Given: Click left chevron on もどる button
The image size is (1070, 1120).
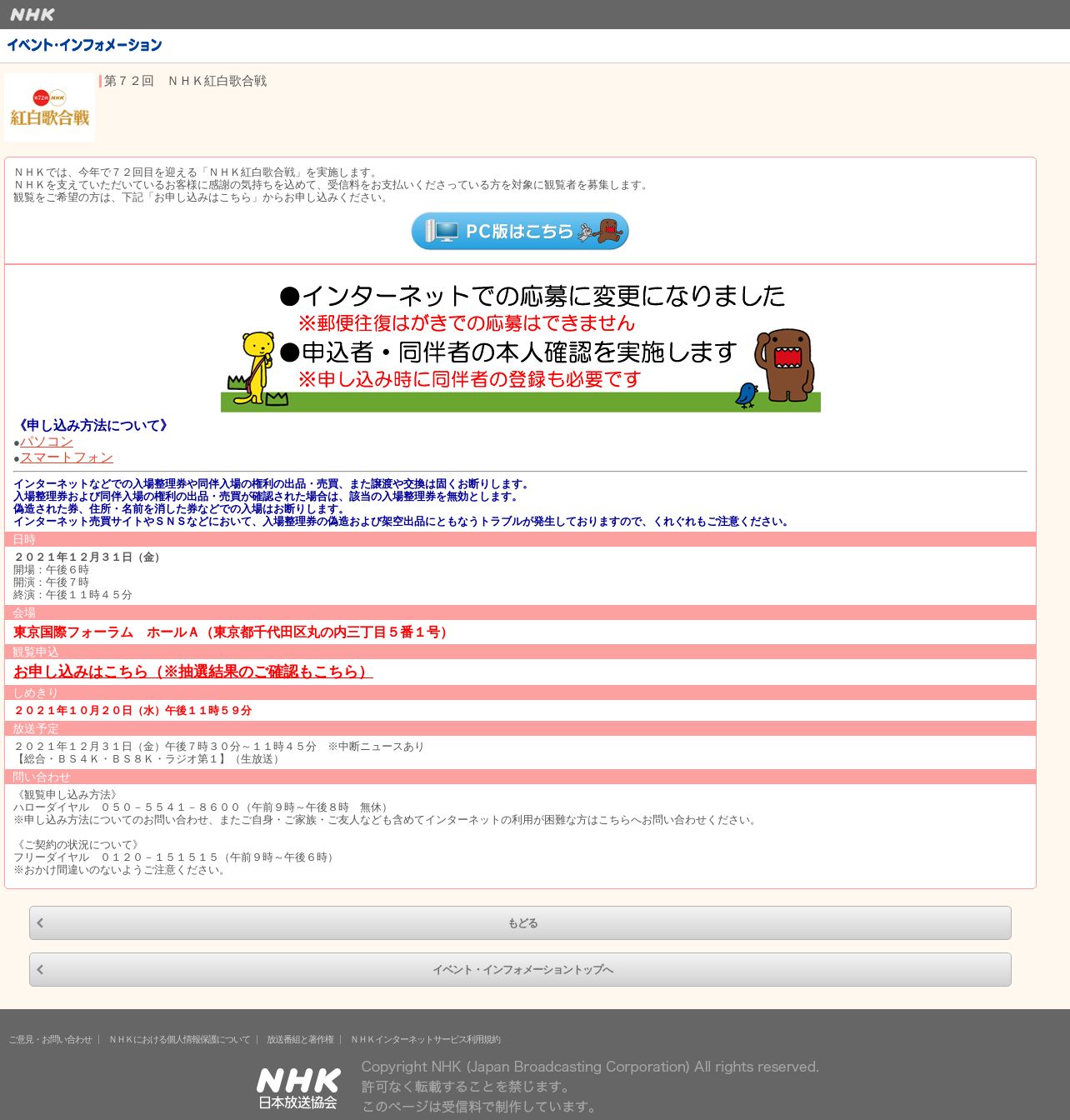Looking at the screenshot, I should [40, 923].
